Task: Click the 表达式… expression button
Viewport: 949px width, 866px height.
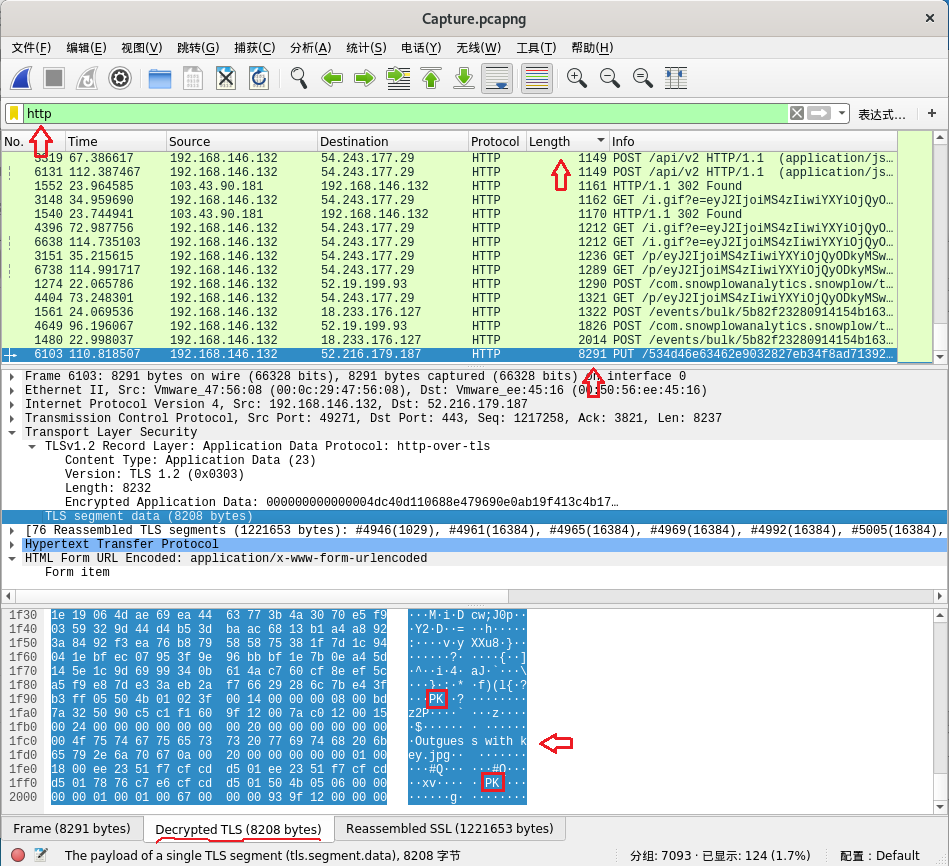Action: pyautogui.click(x=881, y=114)
